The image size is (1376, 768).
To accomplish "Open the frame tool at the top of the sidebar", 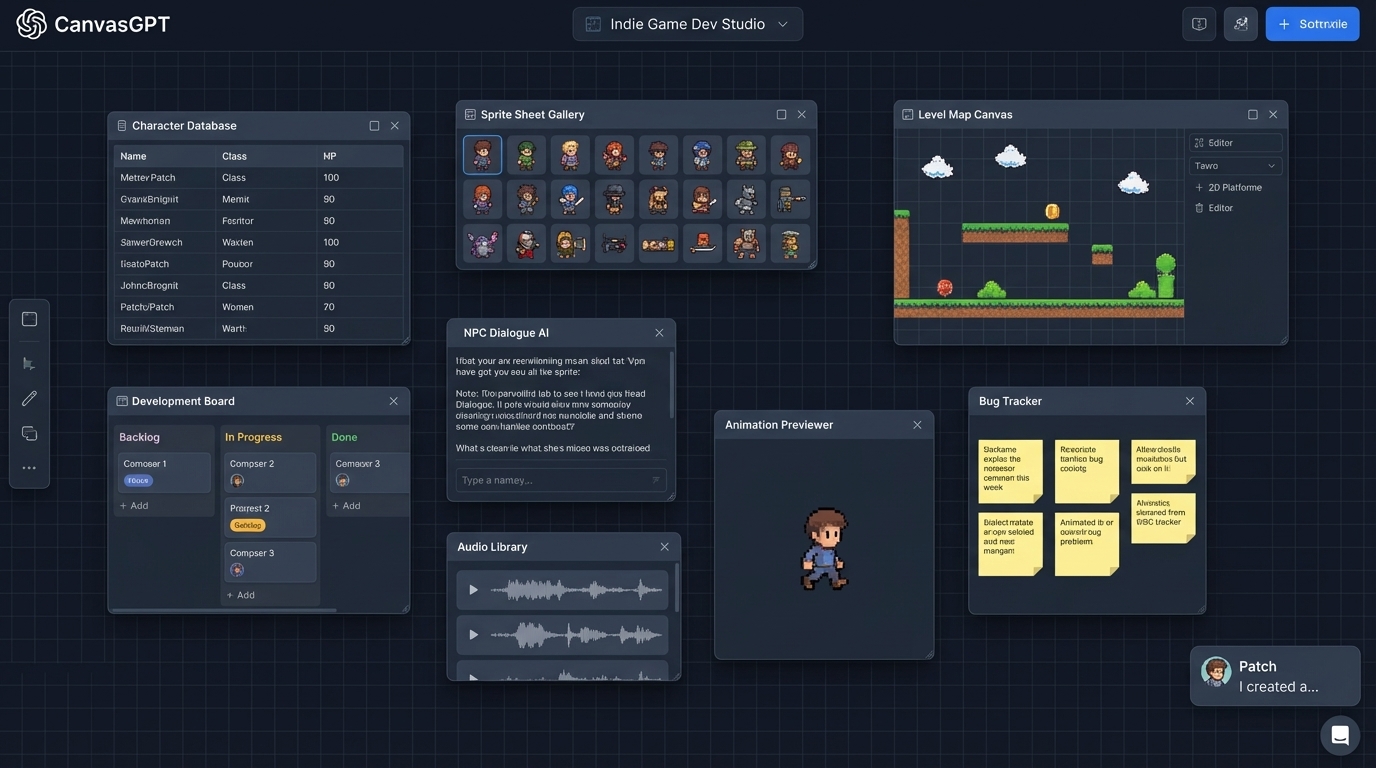I will pos(24,317).
